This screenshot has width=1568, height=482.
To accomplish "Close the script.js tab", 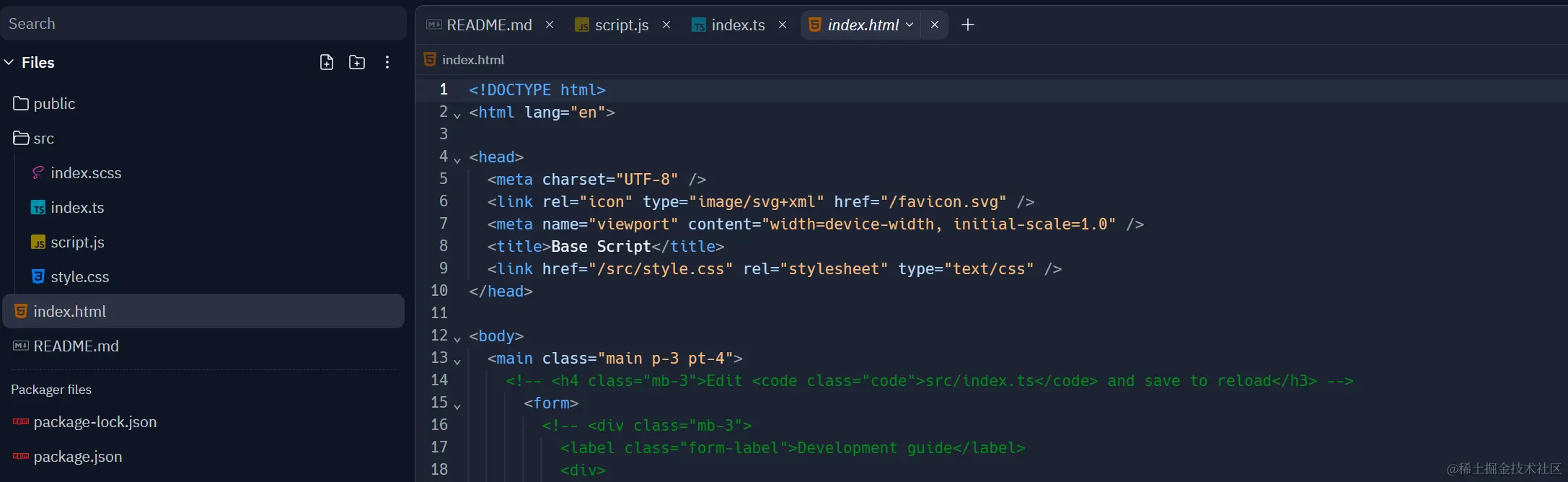I will [x=666, y=25].
